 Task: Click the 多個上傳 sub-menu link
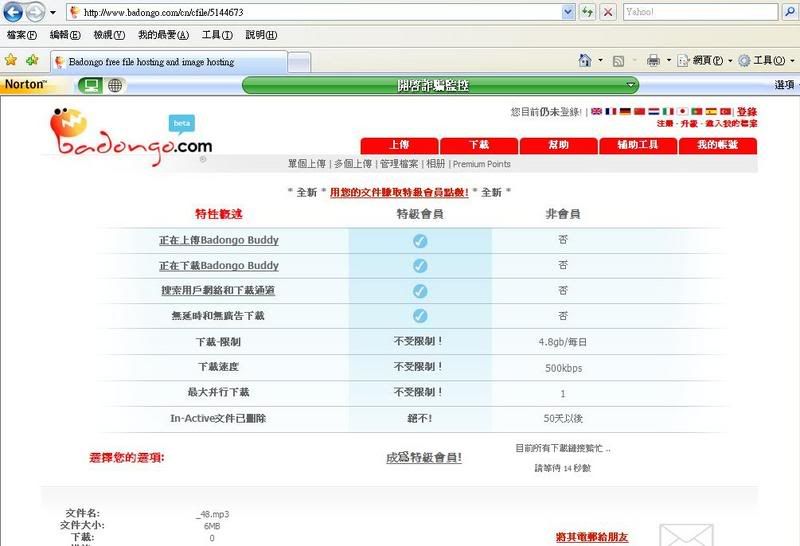[x=353, y=164]
